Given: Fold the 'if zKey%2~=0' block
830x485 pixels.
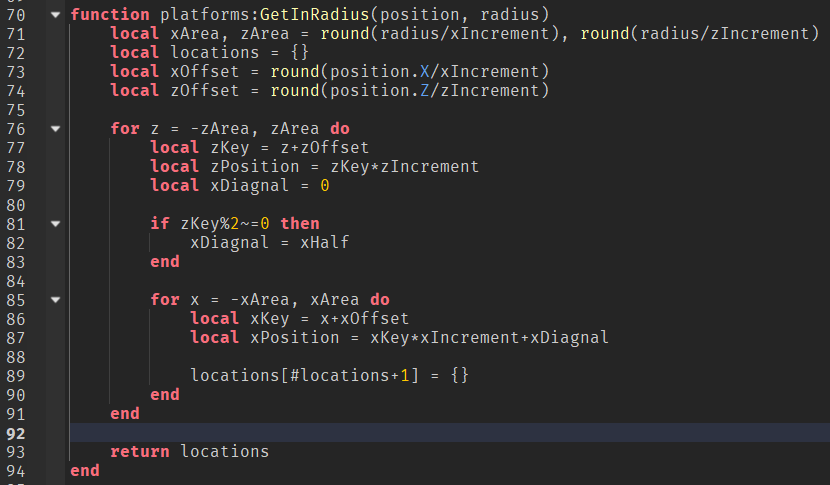Looking at the screenshot, I should tap(54, 224).
